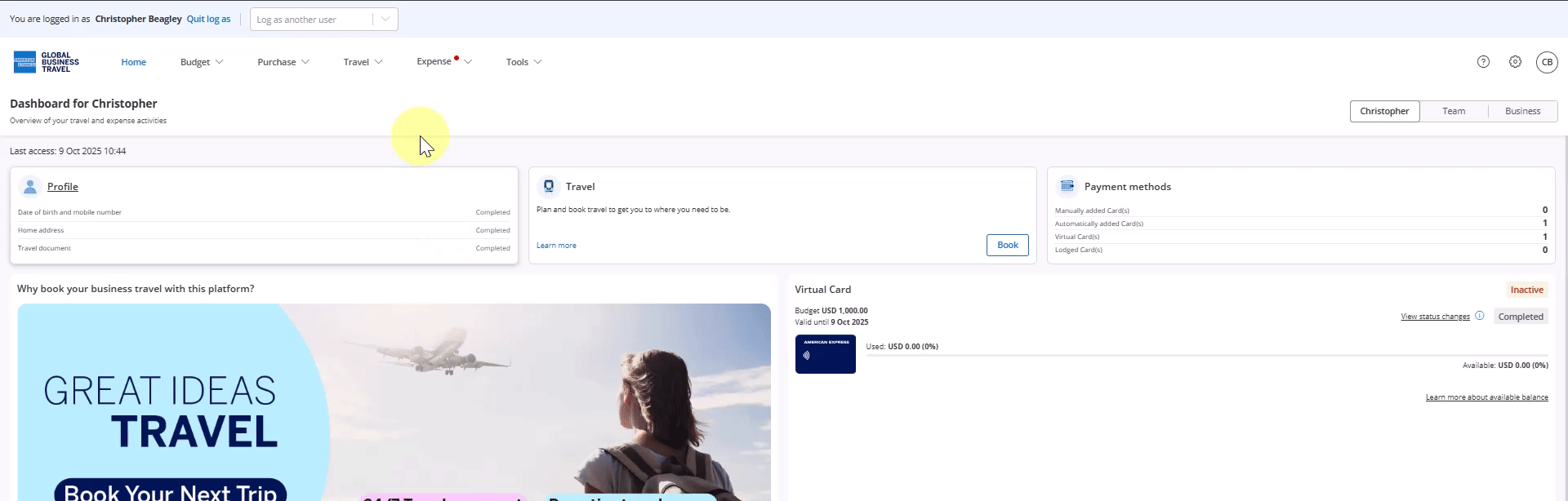Expand the Tools menu
This screenshot has height=501, width=1568.
click(523, 62)
